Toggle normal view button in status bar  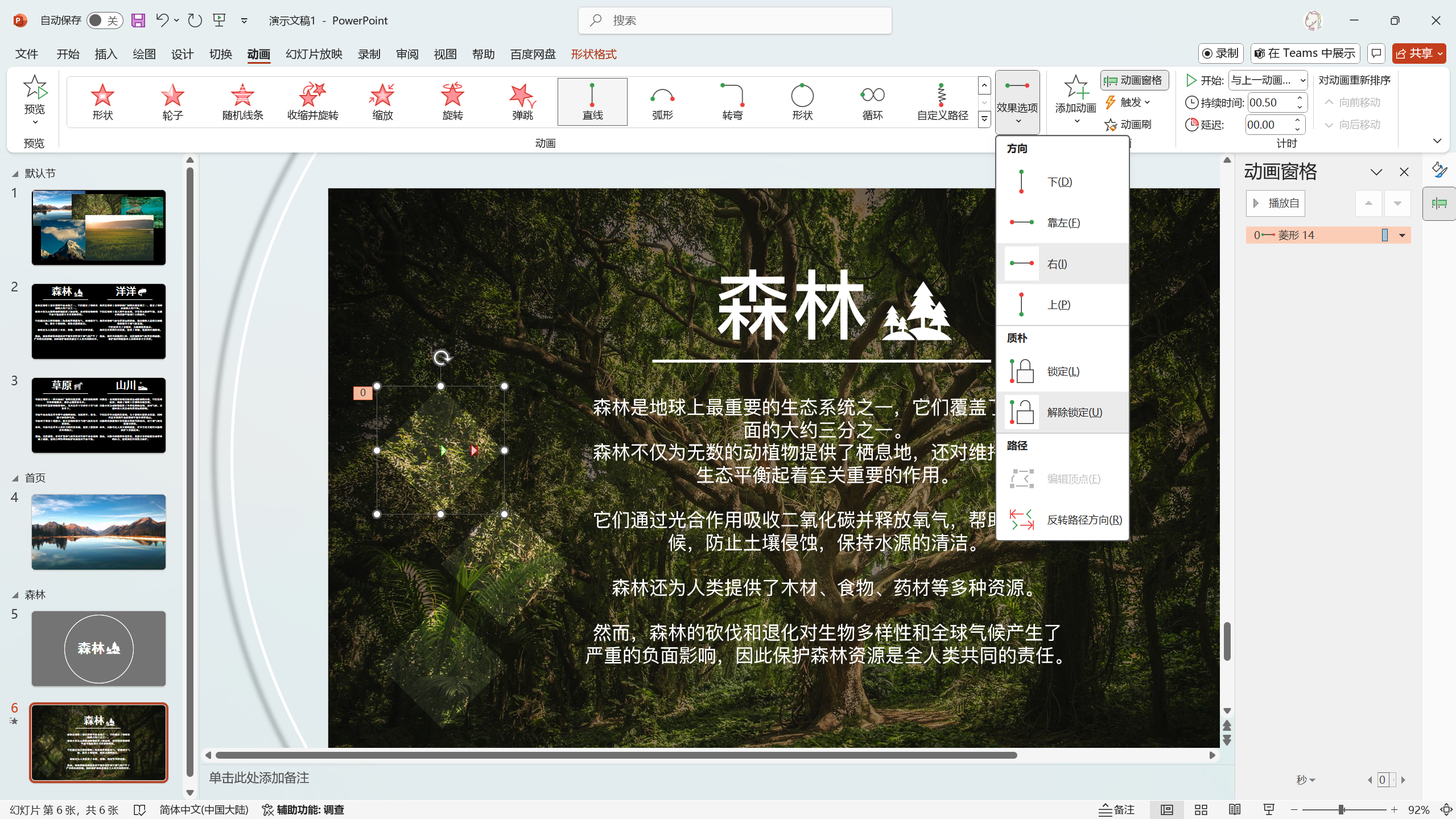click(1166, 809)
